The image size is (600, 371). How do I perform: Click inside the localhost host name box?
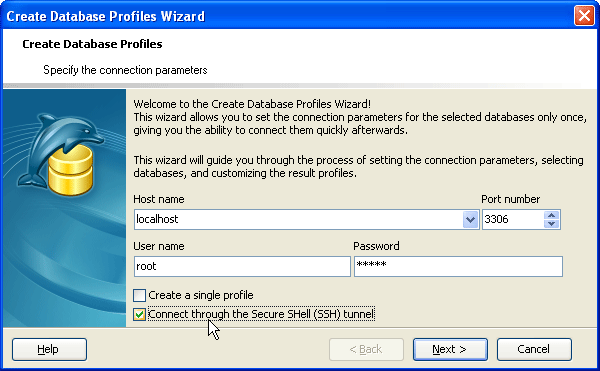click(x=298, y=220)
